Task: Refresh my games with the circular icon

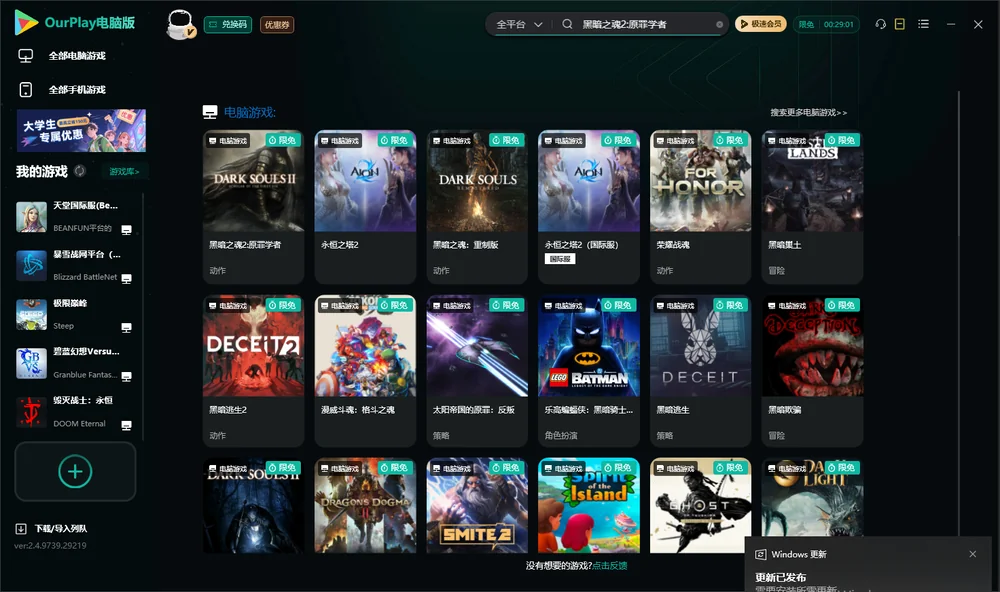Action: pos(80,171)
